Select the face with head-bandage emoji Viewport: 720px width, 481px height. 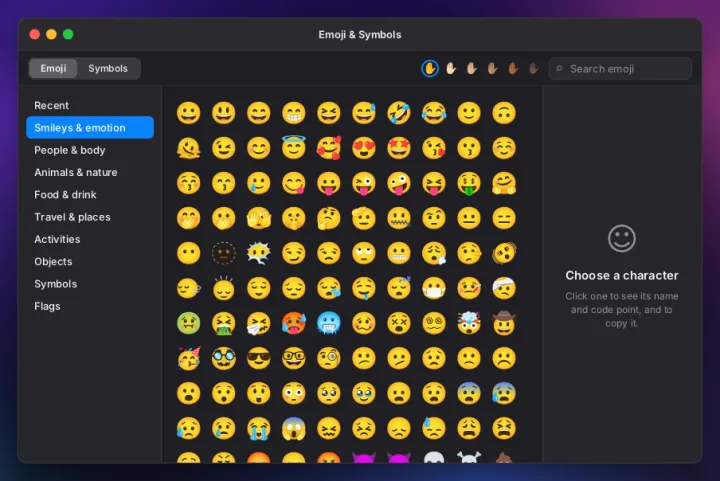point(504,288)
